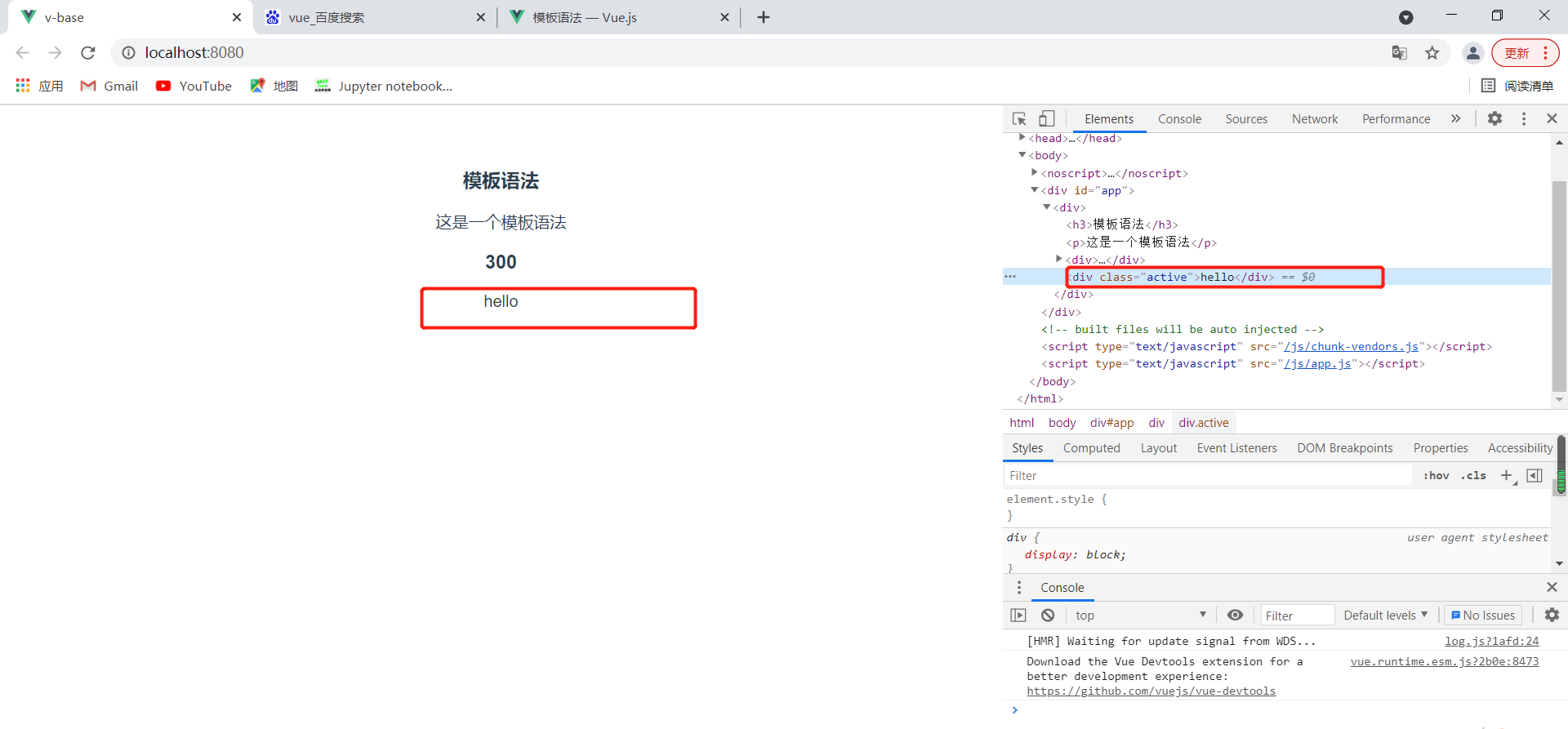Toggle the device toolbar icon

click(1047, 118)
